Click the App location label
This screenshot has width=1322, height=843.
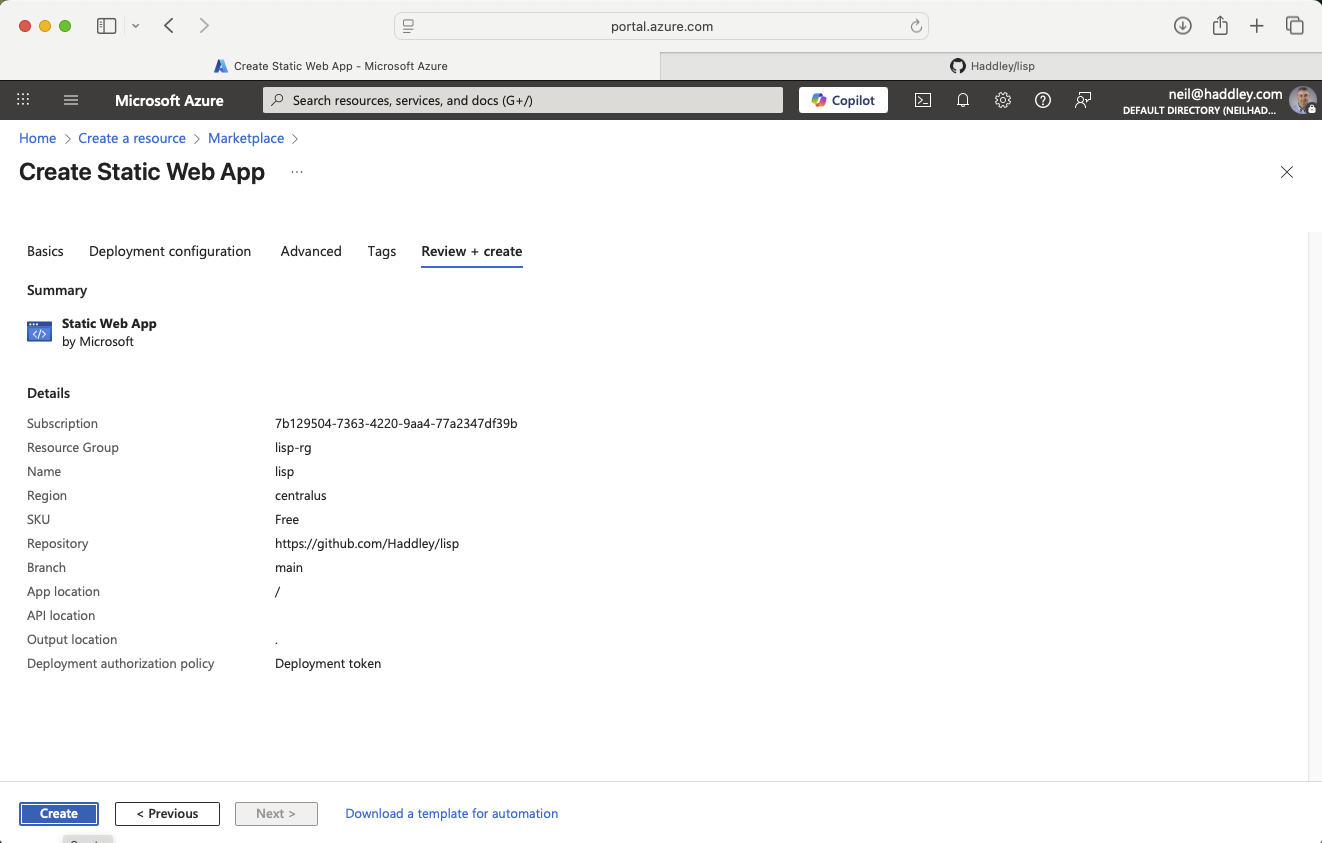point(63,592)
